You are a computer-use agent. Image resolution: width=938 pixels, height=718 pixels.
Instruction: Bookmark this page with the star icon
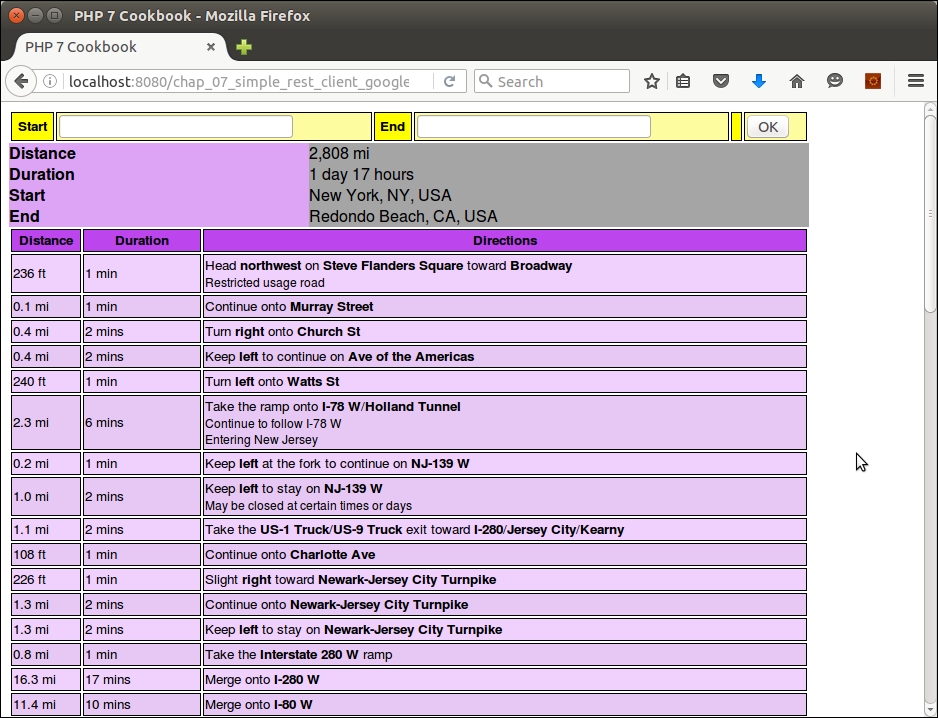(652, 82)
